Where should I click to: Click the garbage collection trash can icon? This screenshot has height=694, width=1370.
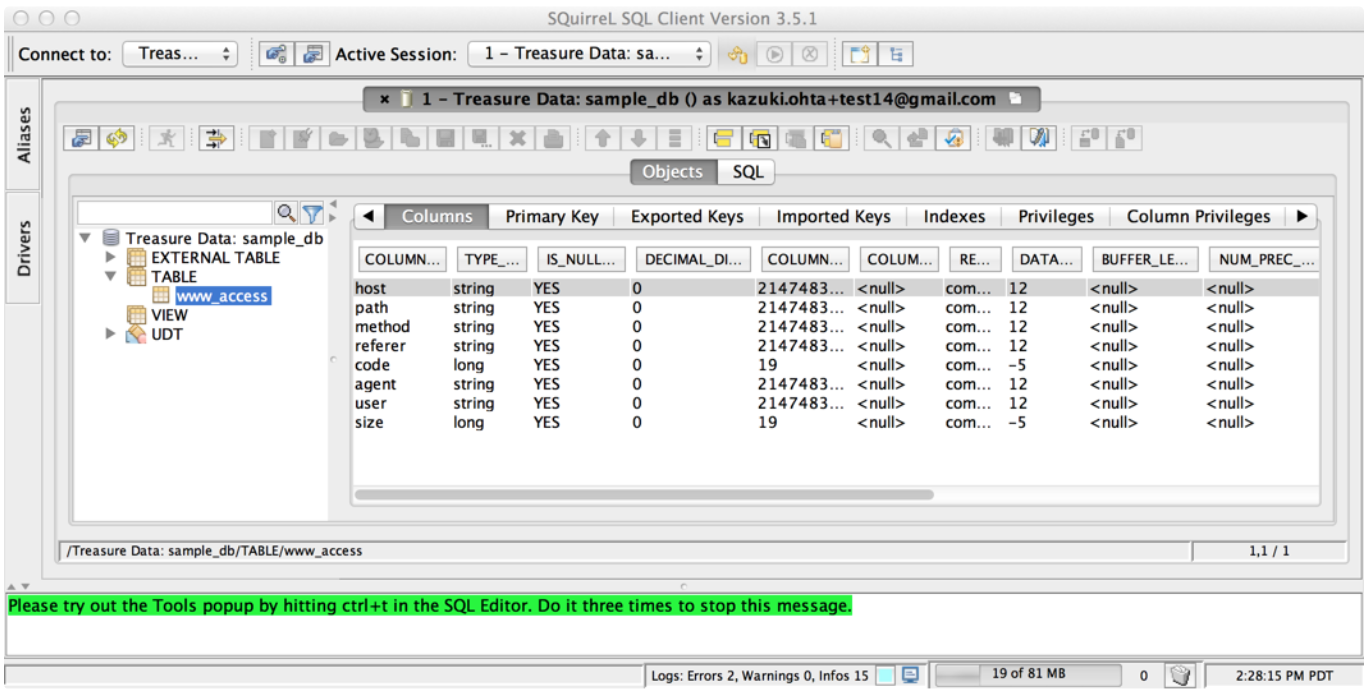(x=1180, y=675)
